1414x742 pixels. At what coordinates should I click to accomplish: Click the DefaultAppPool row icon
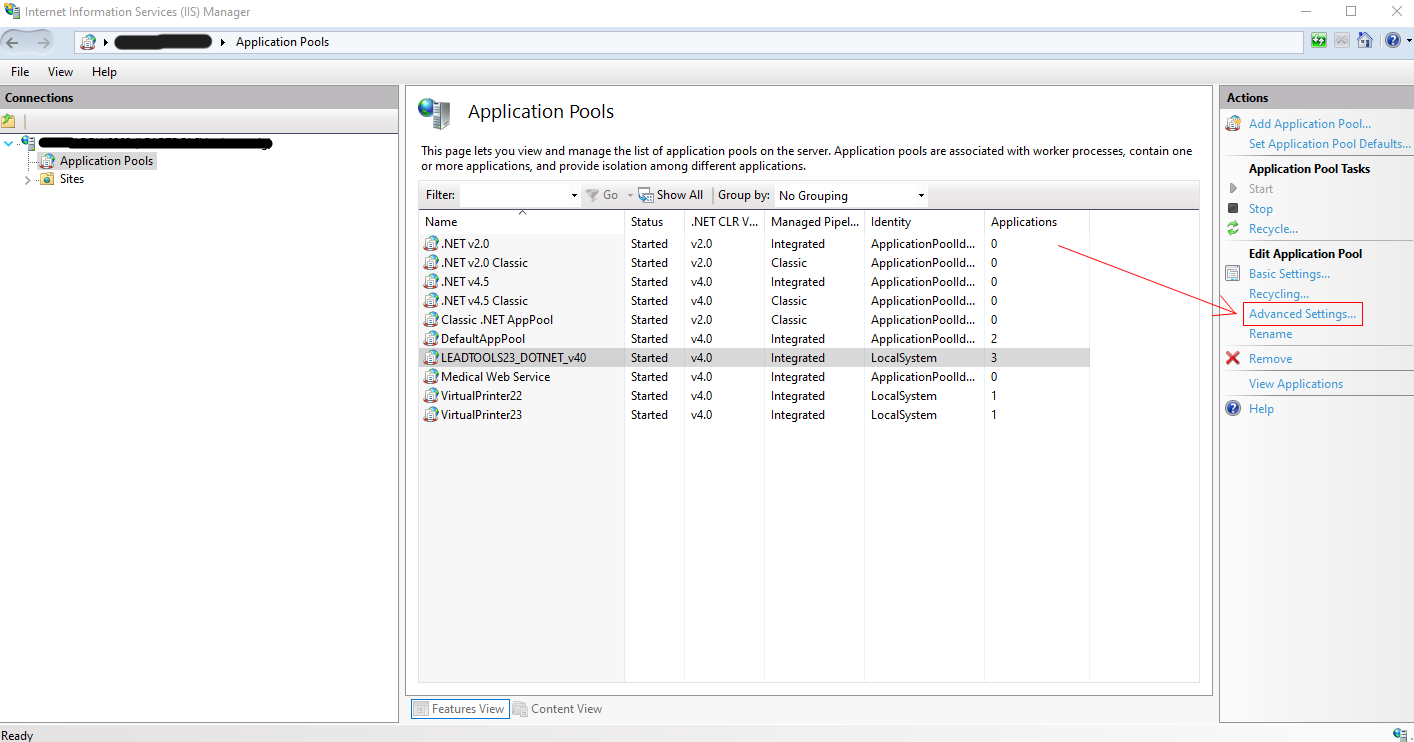coord(432,338)
